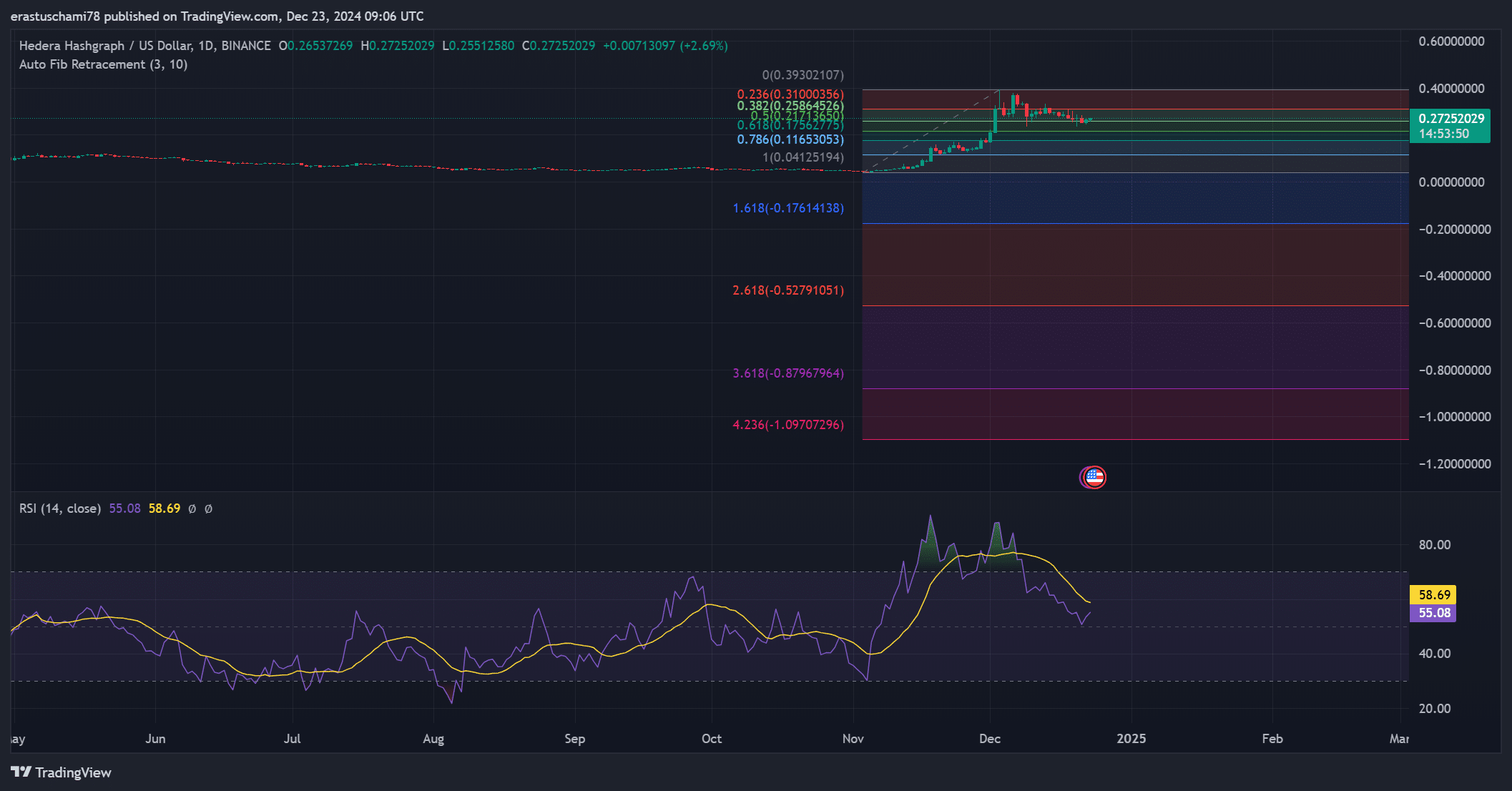Open the RSI (14, close) indicator legend
The height and width of the screenshot is (791, 1512).
(x=60, y=508)
